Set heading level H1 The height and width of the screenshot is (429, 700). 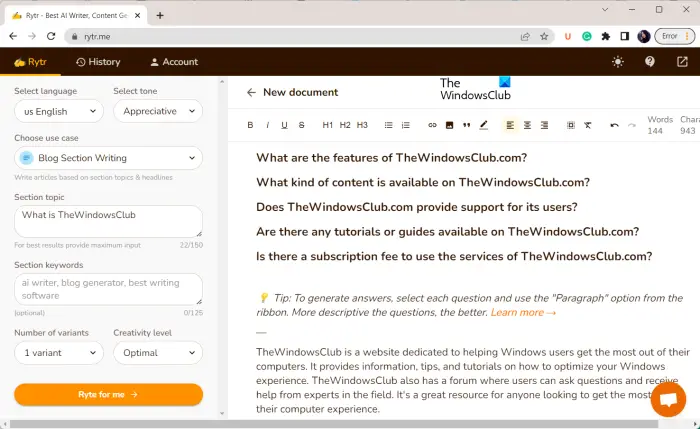(327, 125)
